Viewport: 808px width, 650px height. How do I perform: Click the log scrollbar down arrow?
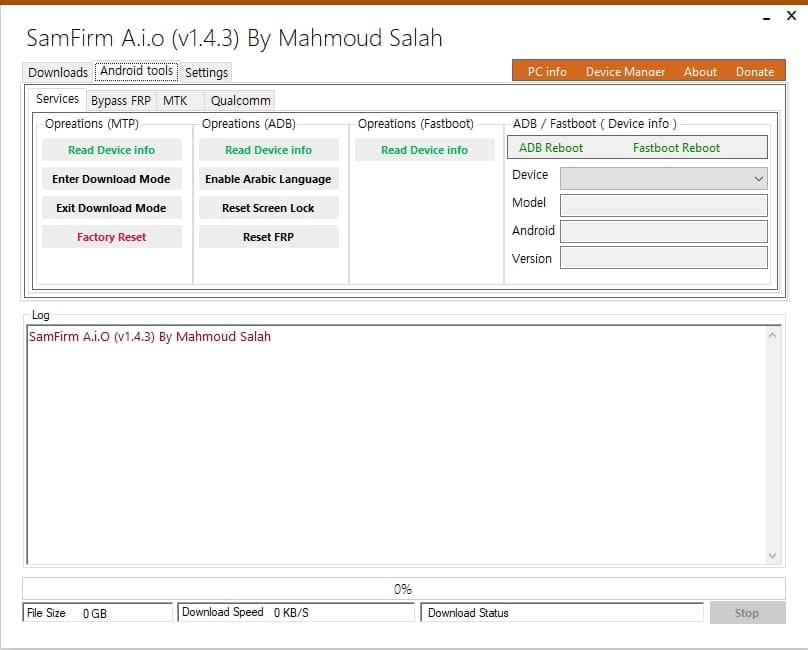[x=772, y=556]
